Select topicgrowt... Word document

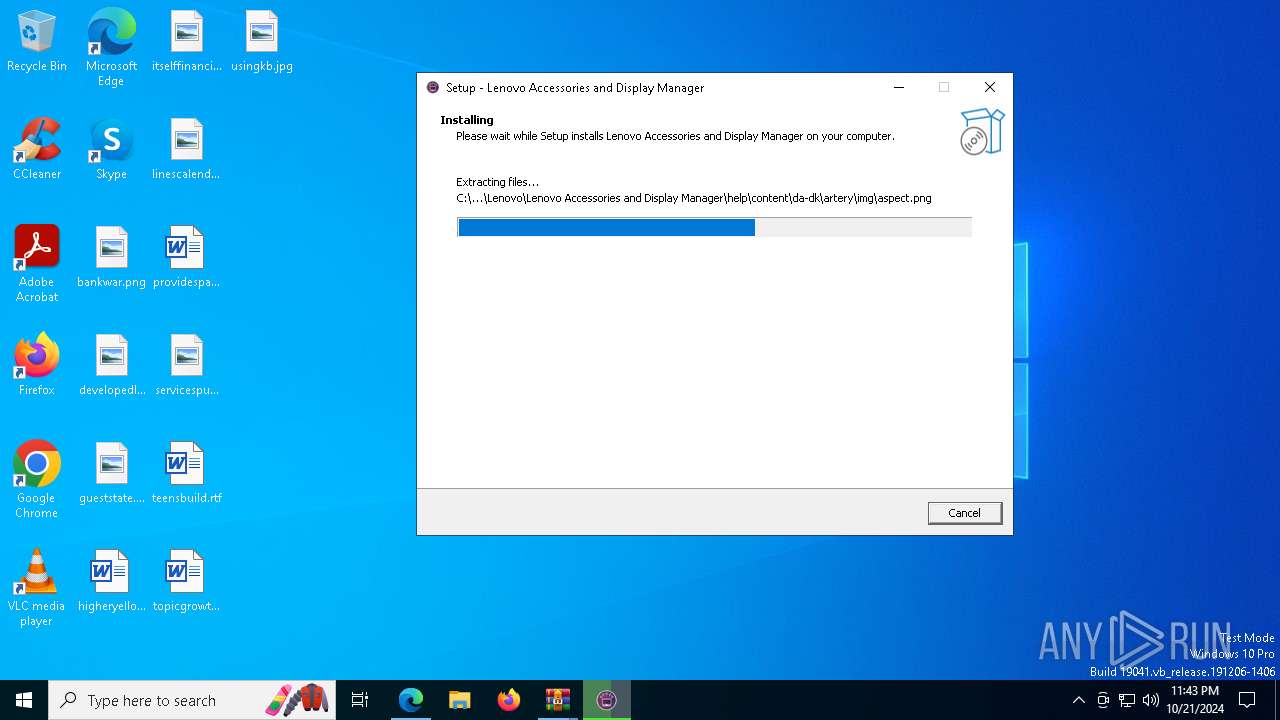coord(187,582)
